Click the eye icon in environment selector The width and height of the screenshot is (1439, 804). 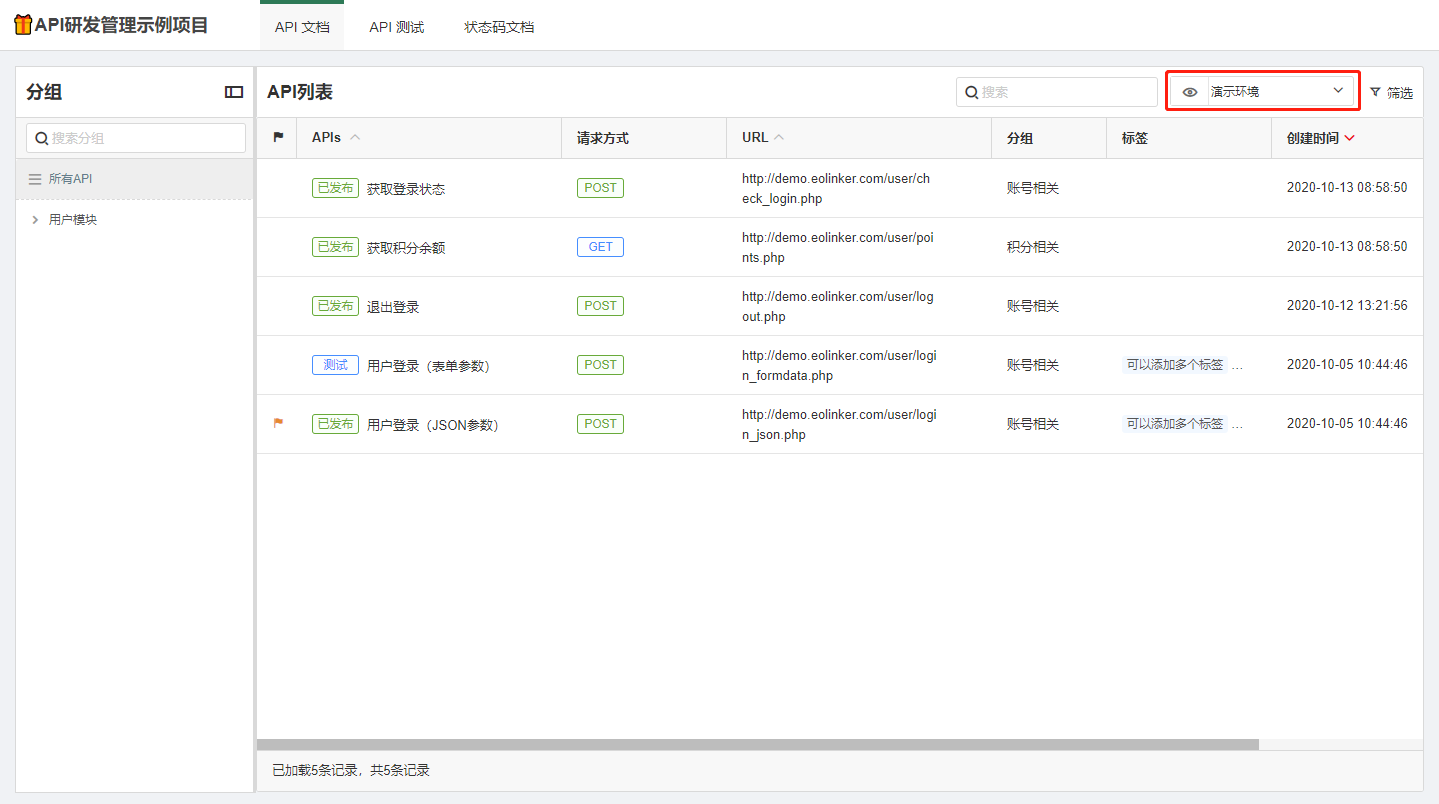click(x=1190, y=92)
